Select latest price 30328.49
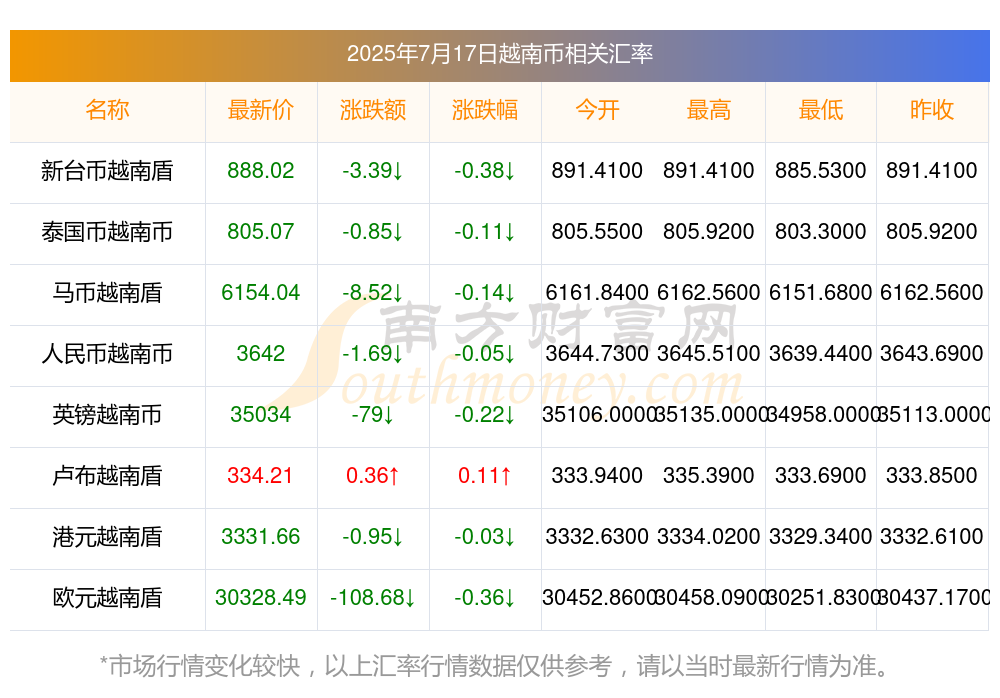 pos(261,597)
